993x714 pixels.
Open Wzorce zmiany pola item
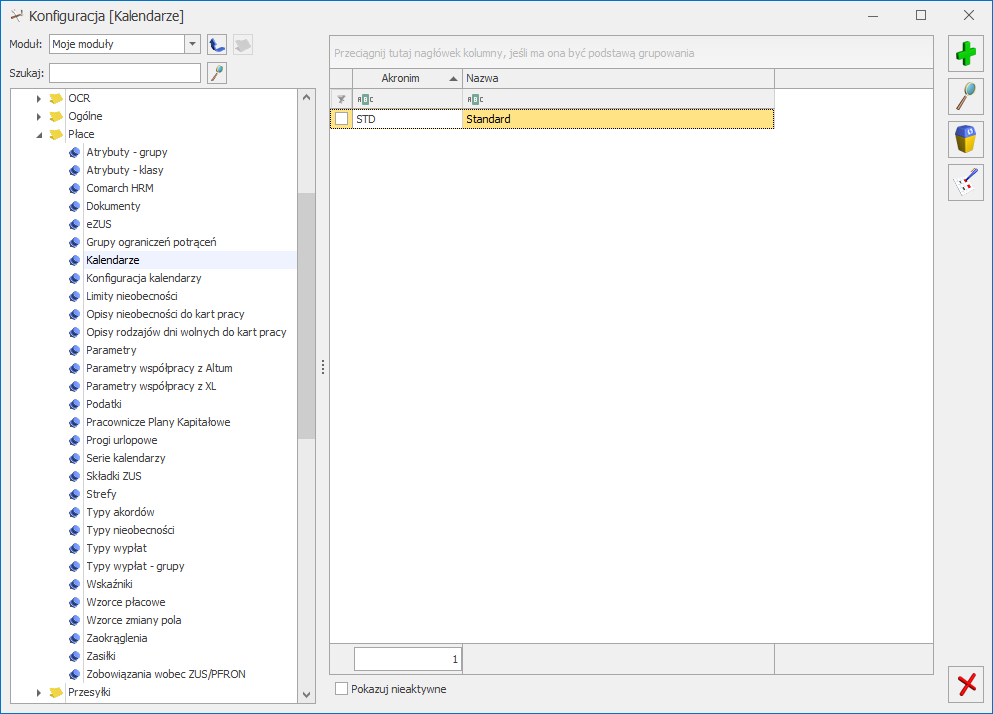coord(134,620)
